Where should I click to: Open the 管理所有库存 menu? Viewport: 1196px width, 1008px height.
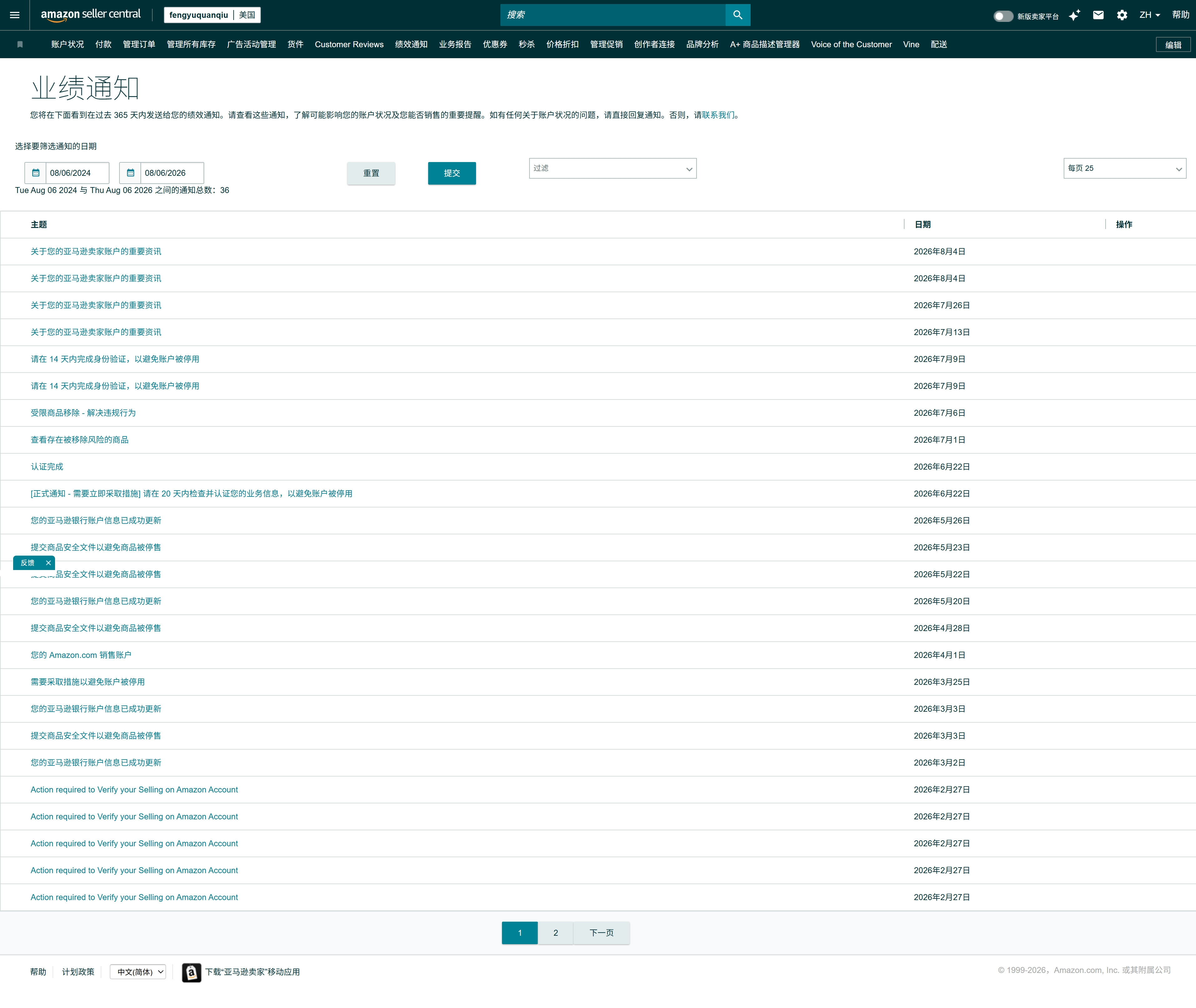tap(191, 44)
